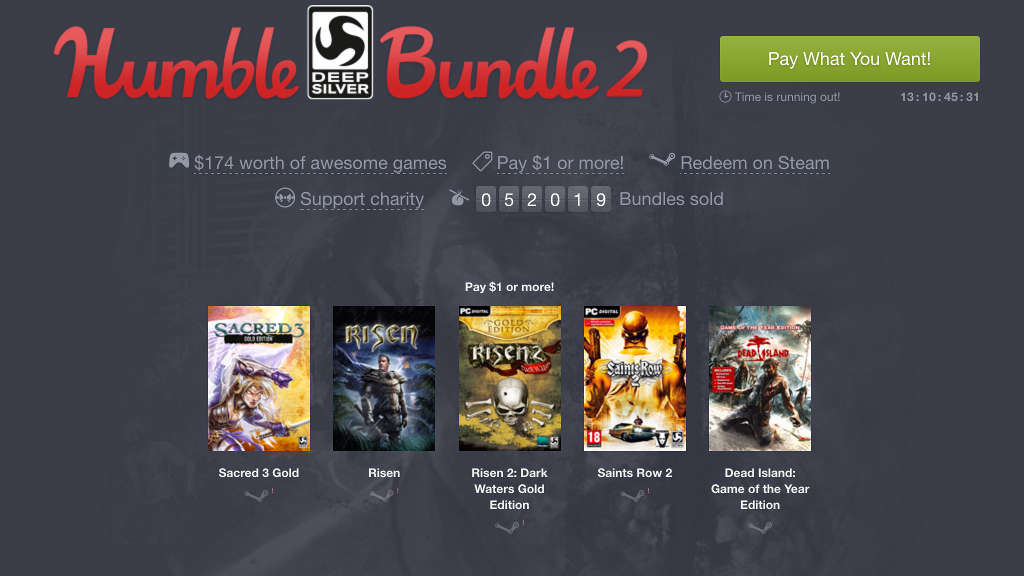Click the charity globe icon
This screenshot has height=576, width=1024.
click(x=285, y=197)
